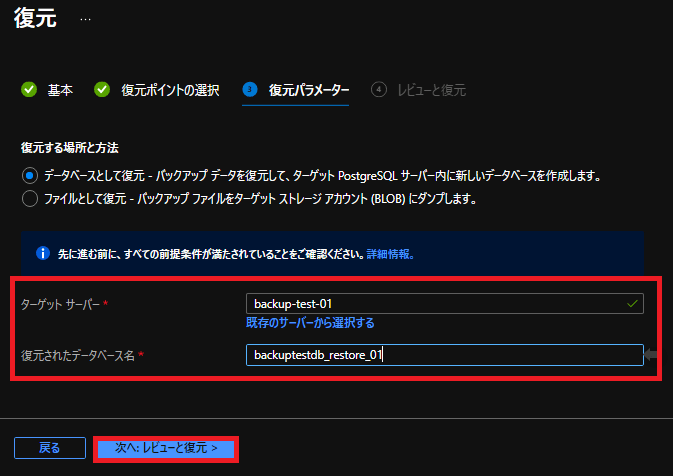
Task: Open 既存のサーバーから選択する link
Action: pyautogui.click(x=310, y=323)
